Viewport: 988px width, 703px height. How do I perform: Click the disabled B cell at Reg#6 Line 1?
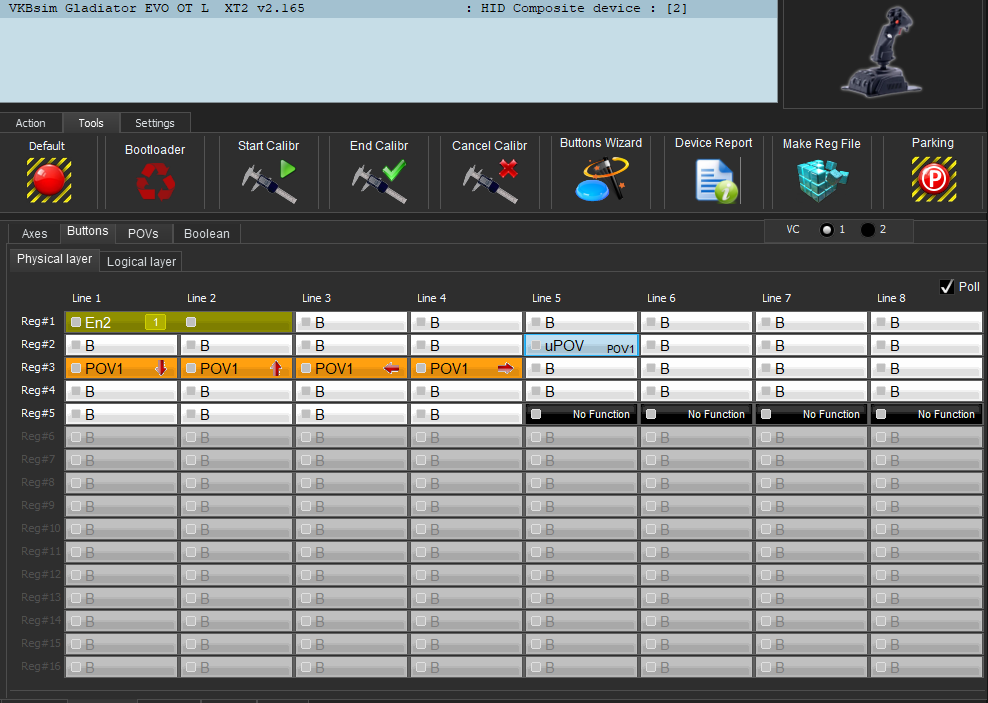coord(121,437)
